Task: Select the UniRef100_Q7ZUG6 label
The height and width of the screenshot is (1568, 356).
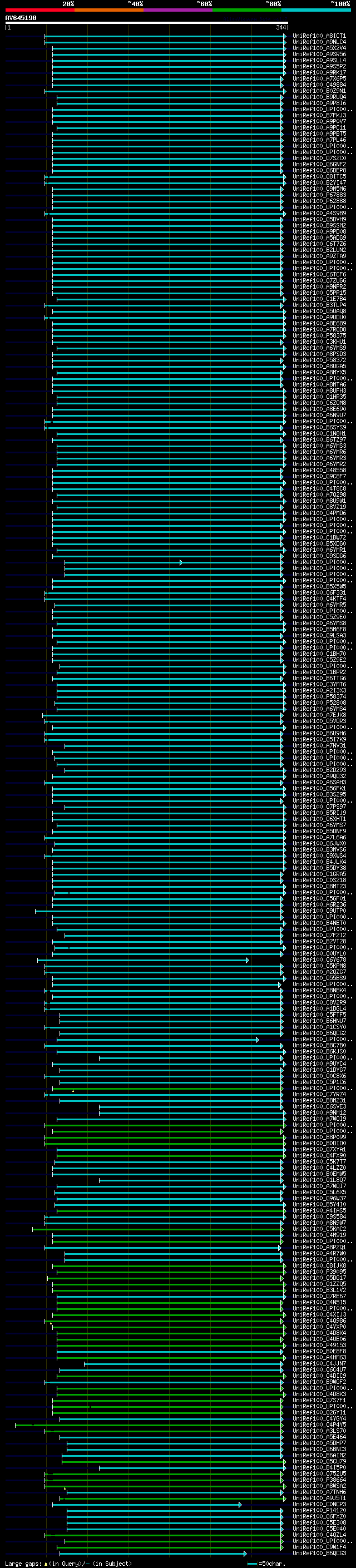Action: pos(319,280)
